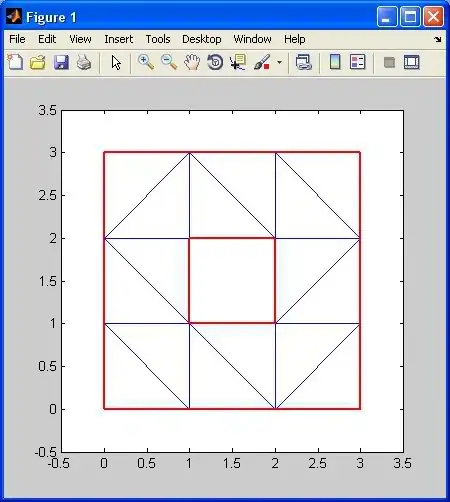Click the MATLAB logo in title bar
The width and height of the screenshot is (450, 502).
point(14,16)
